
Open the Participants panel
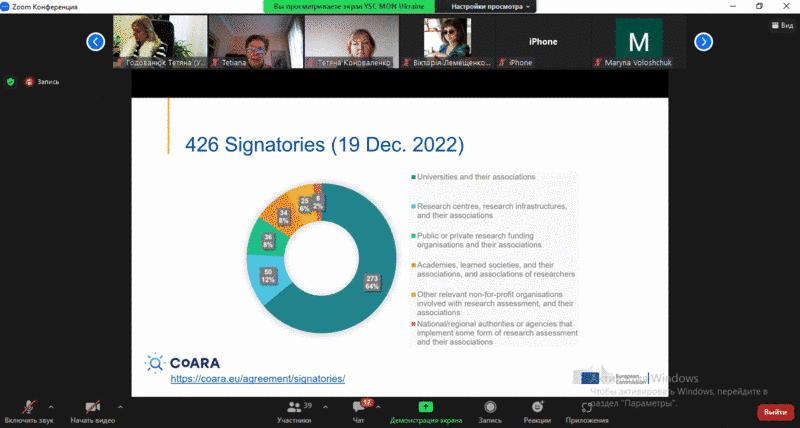293,407
